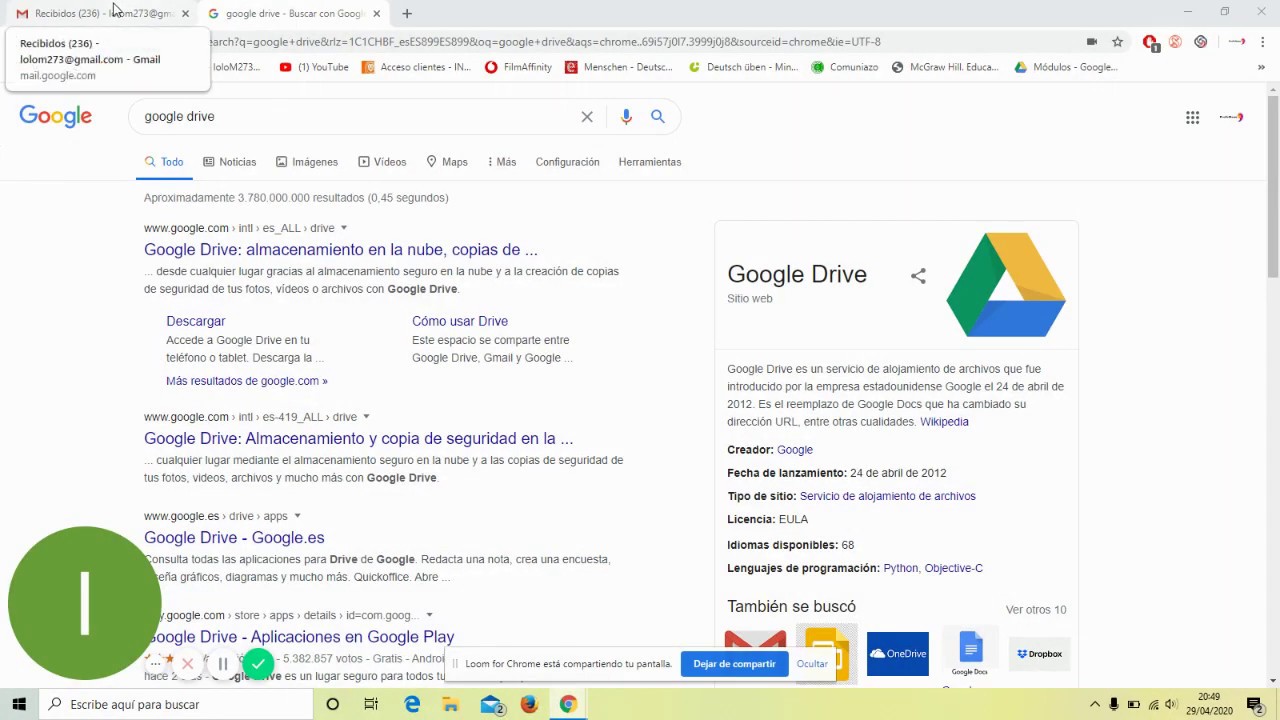Bookmark this page with the star icon
1280x720 pixels.
click(x=1118, y=42)
